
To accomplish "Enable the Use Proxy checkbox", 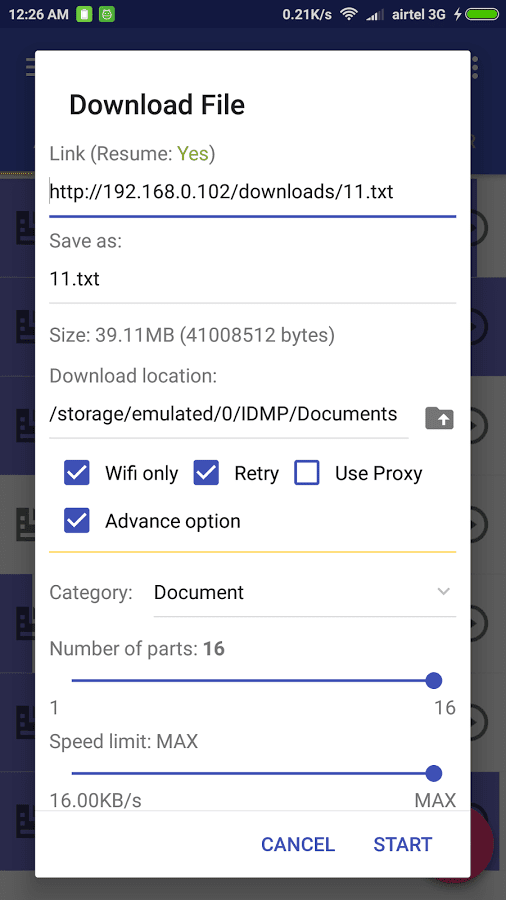I will click(307, 473).
